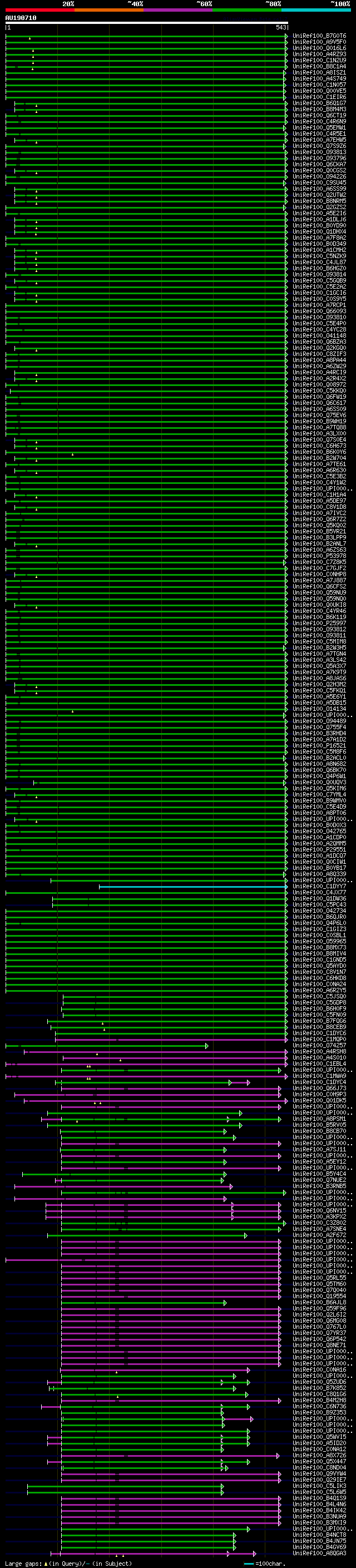
Task: Select label UniRef100_O59965
Action: pos(319,942)
